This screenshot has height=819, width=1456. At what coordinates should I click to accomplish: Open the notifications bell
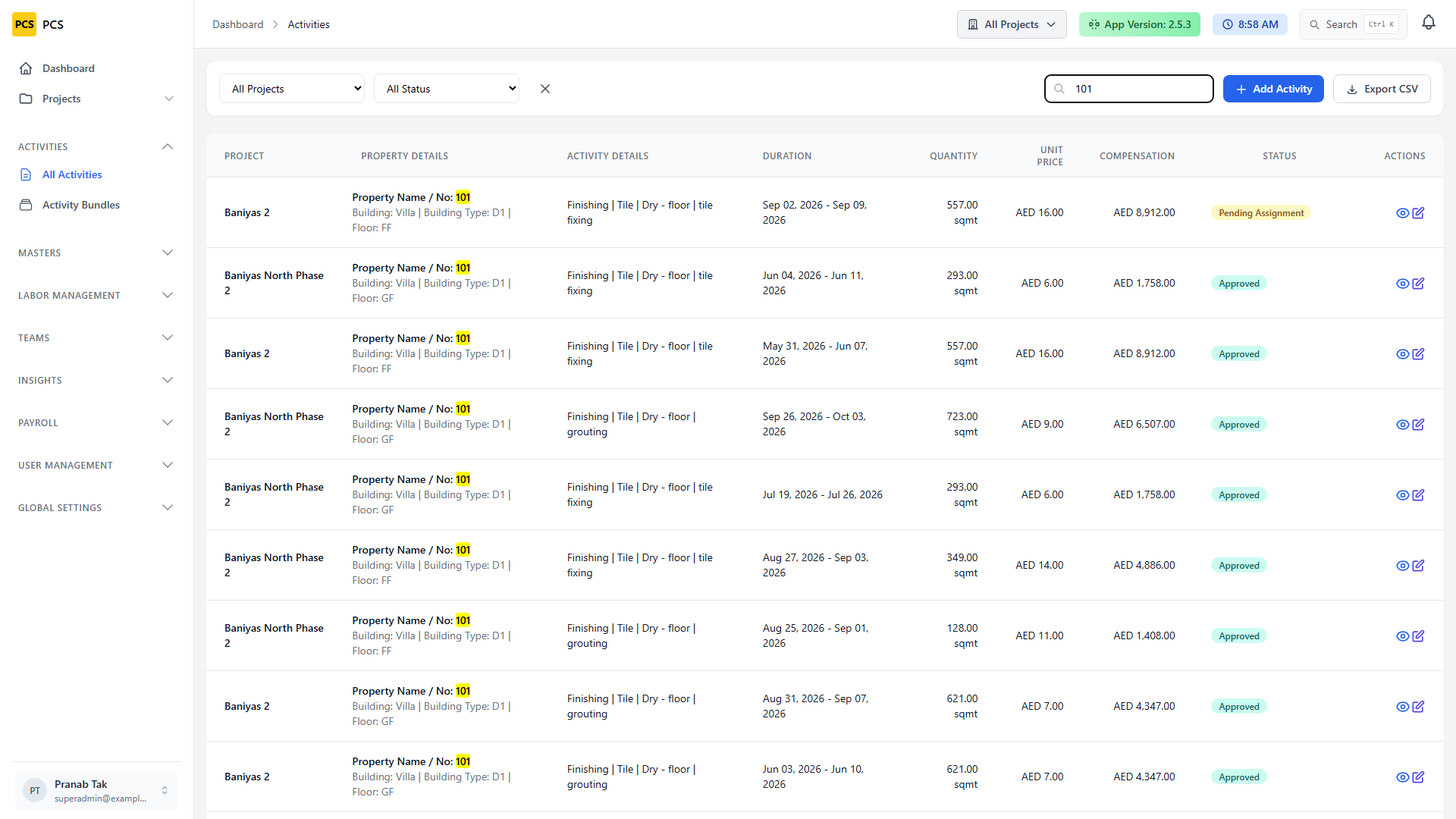1429,24
